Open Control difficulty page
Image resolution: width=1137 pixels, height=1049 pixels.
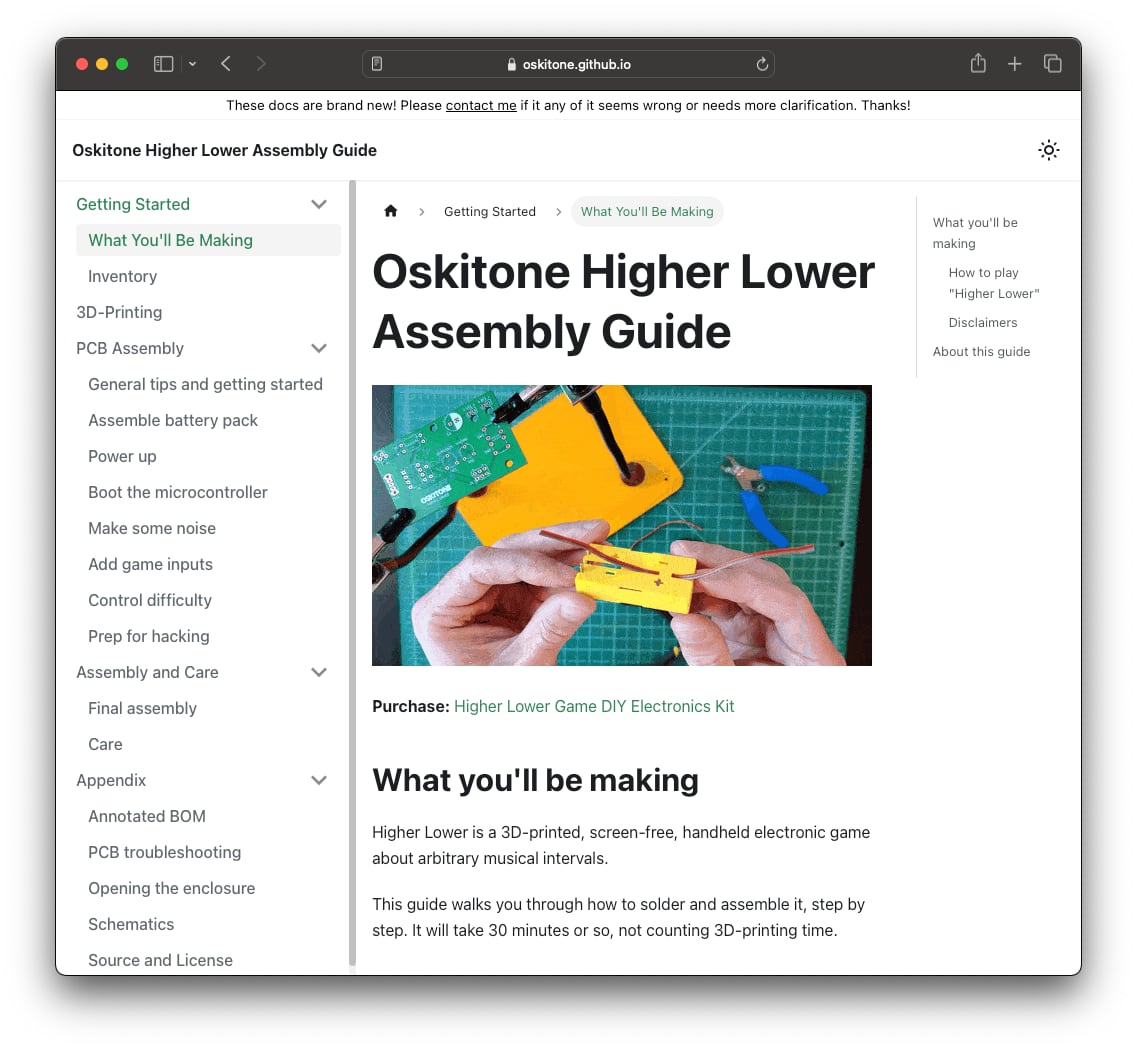click(150, 600)
